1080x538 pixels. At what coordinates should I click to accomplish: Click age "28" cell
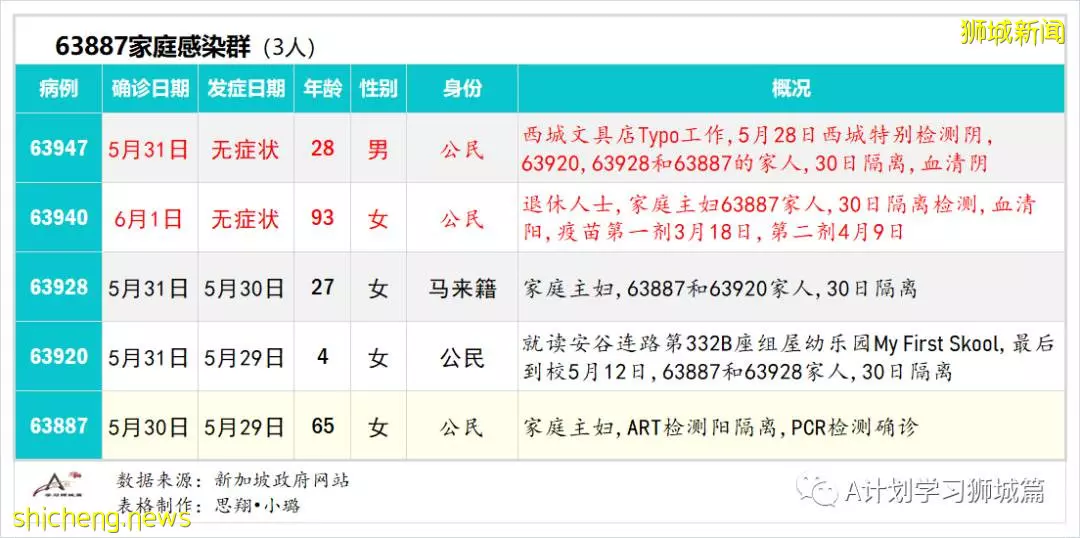[x=322, y=148]
